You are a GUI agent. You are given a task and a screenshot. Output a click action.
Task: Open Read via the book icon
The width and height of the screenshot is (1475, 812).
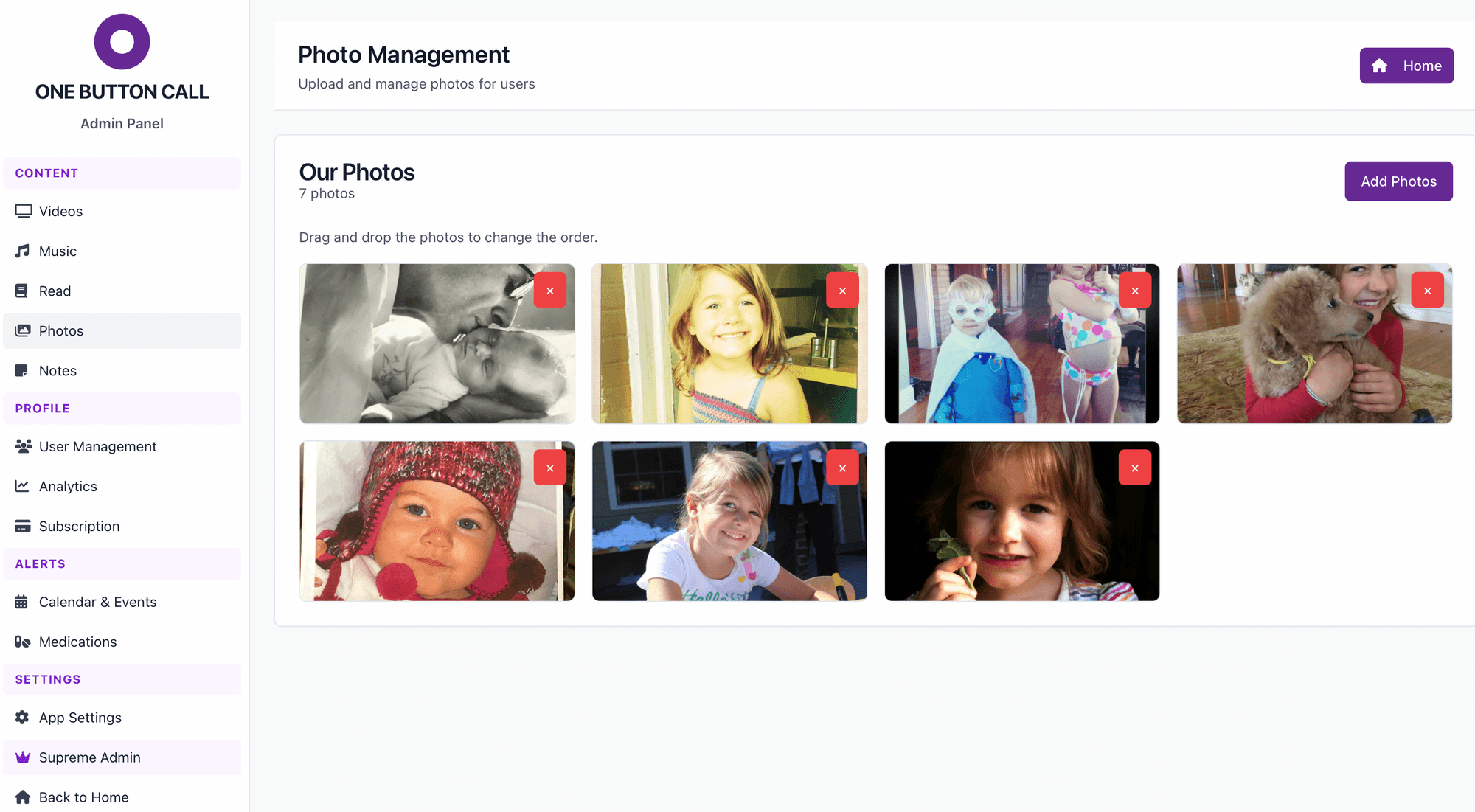tap(22, 291)
